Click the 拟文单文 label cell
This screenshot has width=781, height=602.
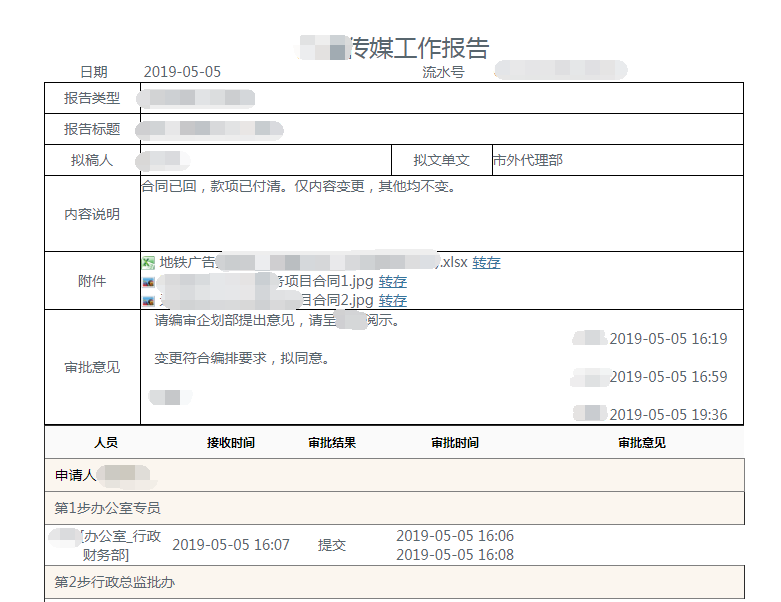[x=441, y=160]
